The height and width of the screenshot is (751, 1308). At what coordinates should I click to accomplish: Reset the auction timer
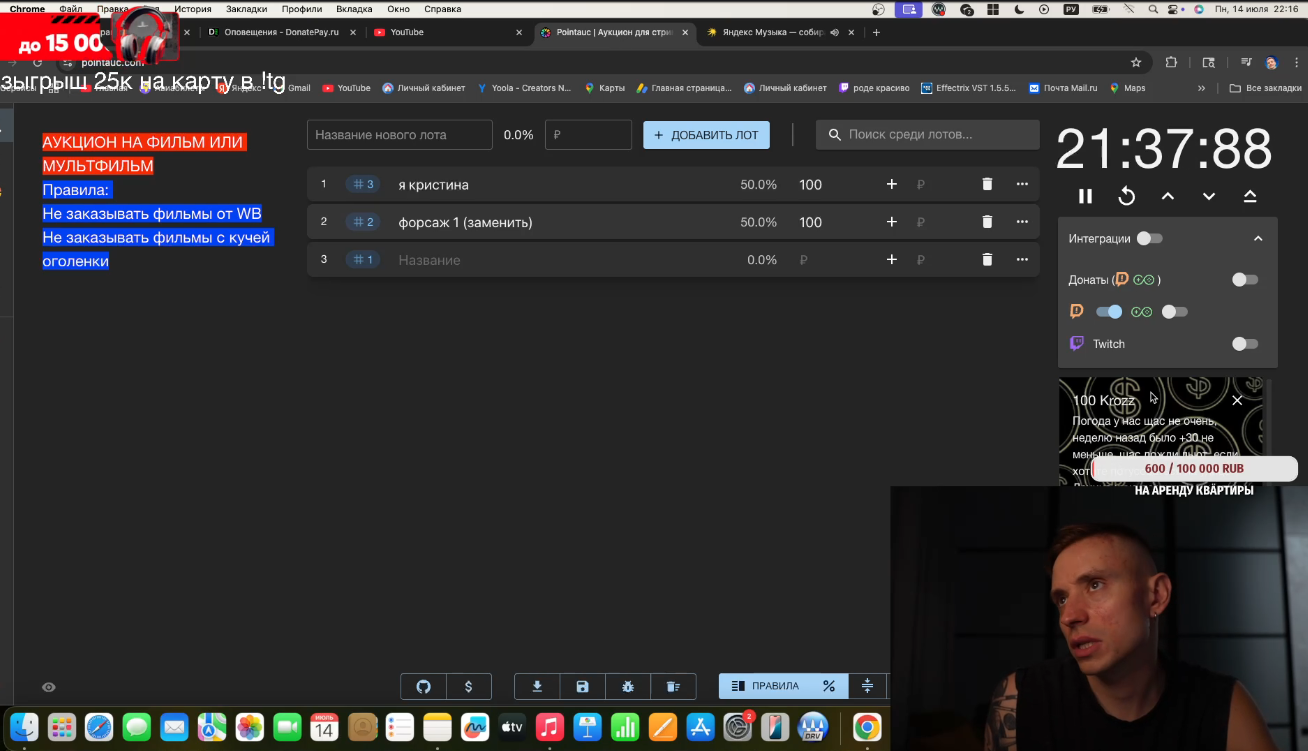pyautogui.click(x=1126, y=196)
